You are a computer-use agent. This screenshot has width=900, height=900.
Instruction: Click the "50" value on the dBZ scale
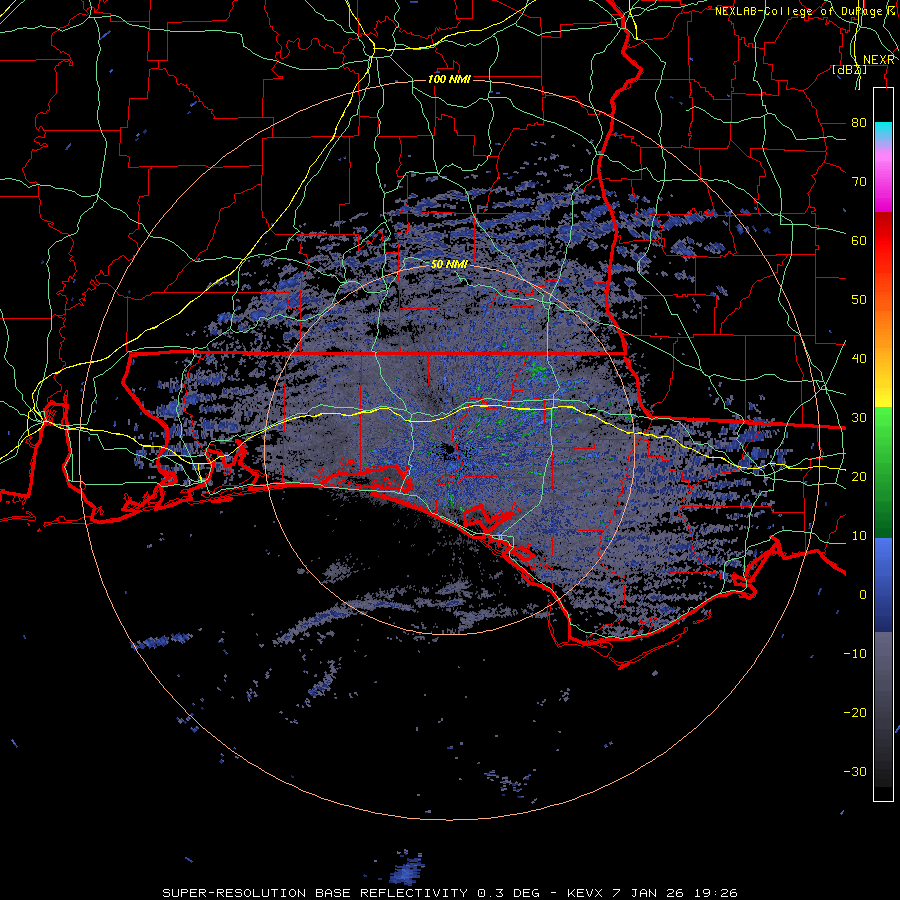[859, 300]
